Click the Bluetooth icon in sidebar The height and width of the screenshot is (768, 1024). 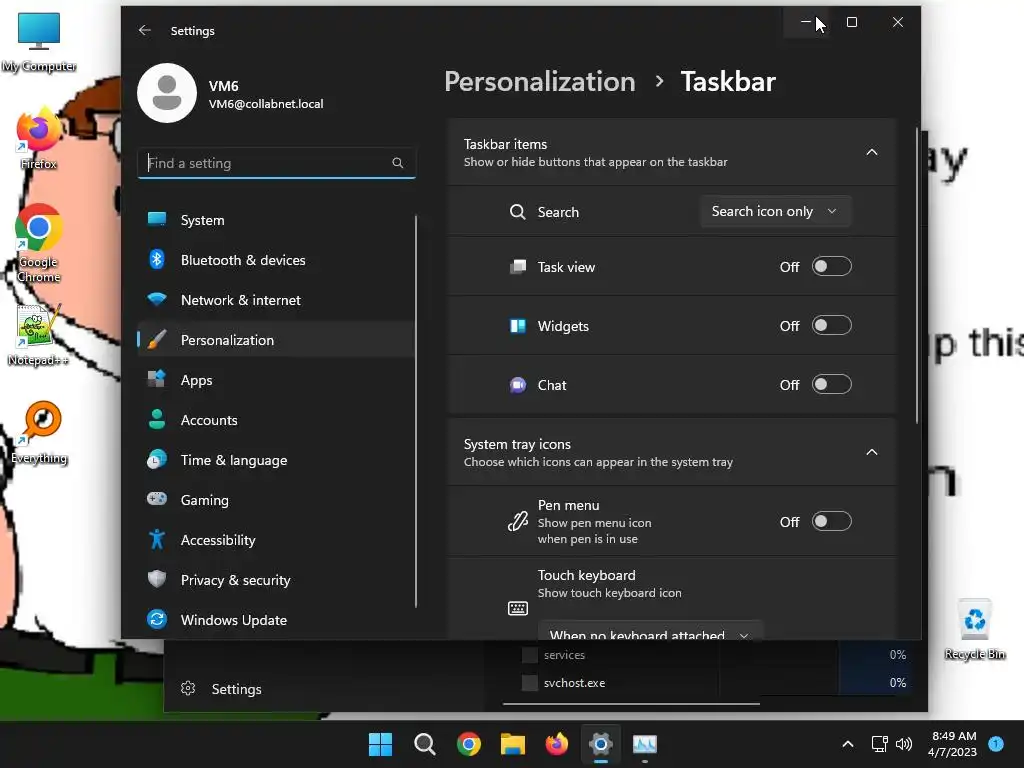157,259
